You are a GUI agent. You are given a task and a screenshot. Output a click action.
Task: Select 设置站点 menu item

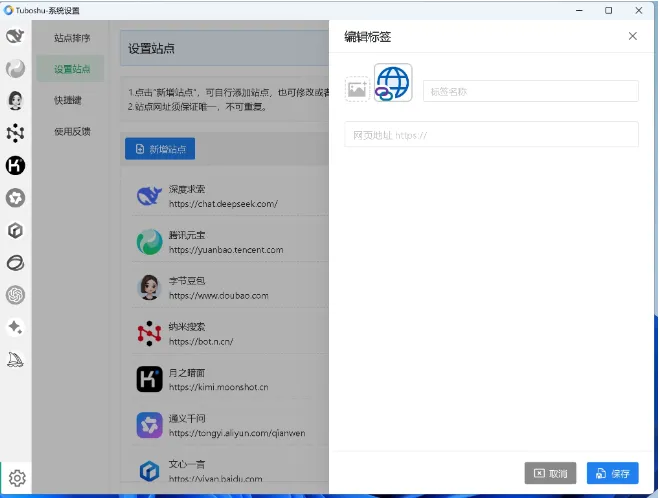[70, 69]
